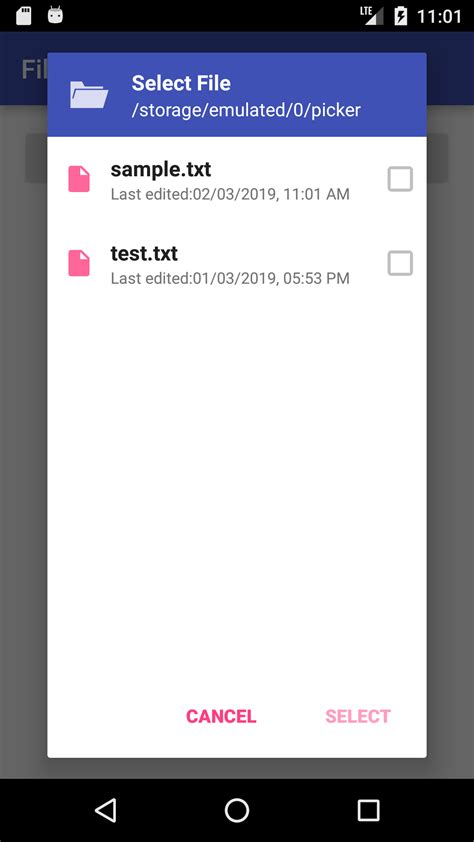Tap the pink file icon beside test.txt
474x842 pixels.
pos(79,263)
